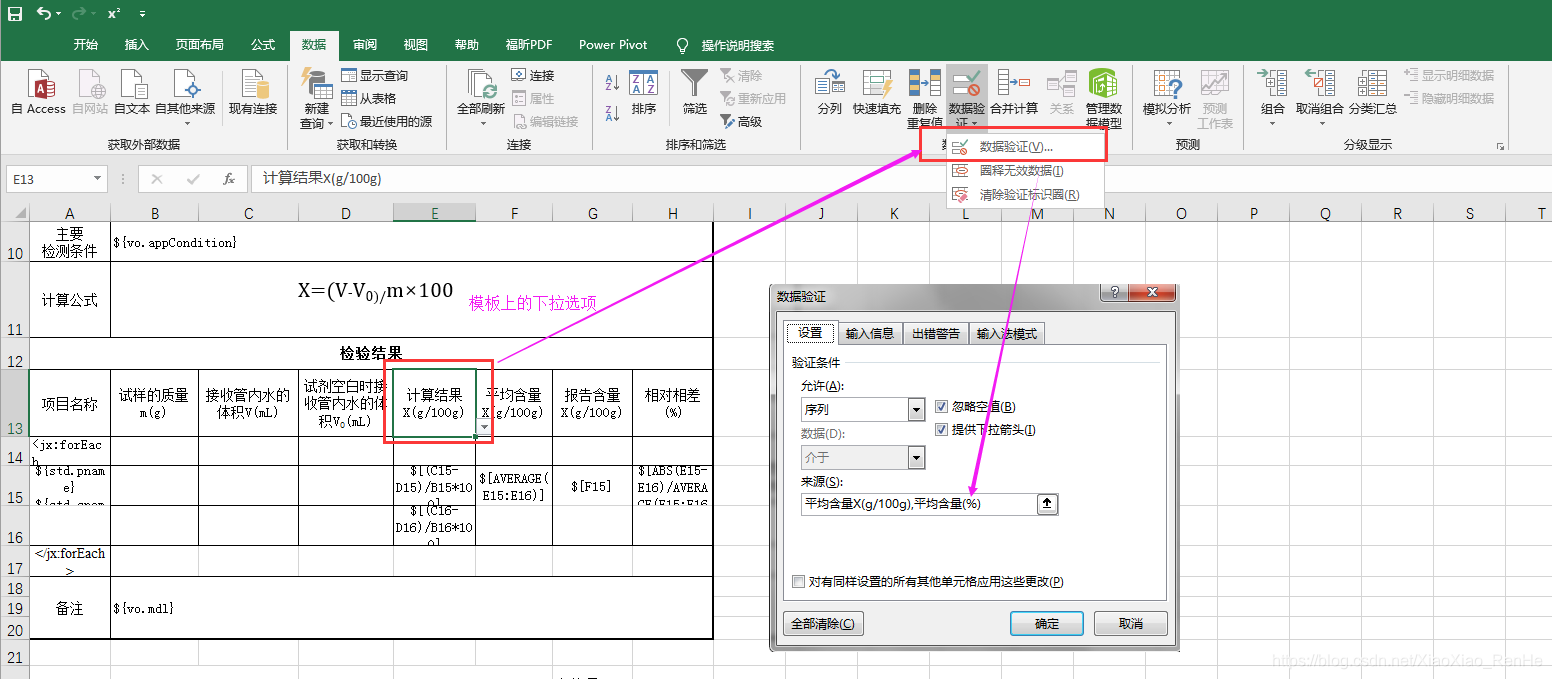Click the 快速填充 (Flash Fill) icon

tap(877, 91)
